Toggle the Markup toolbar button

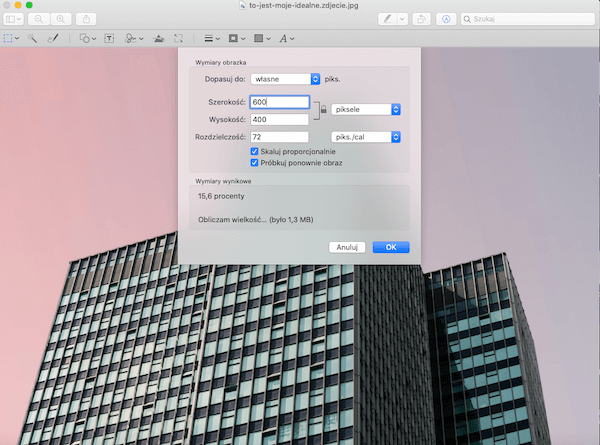pyautogui.click(x=446, y=18)
